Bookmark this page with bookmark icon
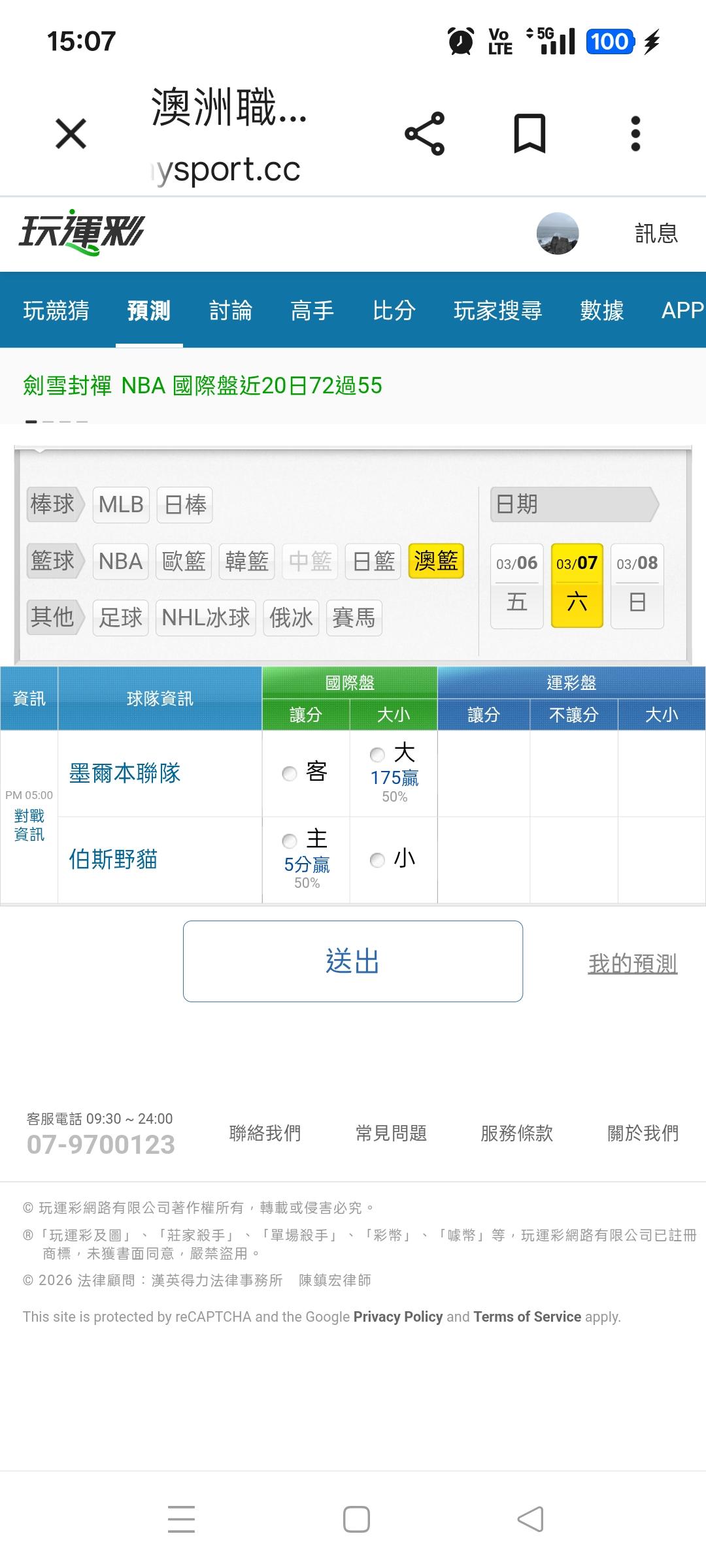This screenshot has width=706, height=1568. 529,134
